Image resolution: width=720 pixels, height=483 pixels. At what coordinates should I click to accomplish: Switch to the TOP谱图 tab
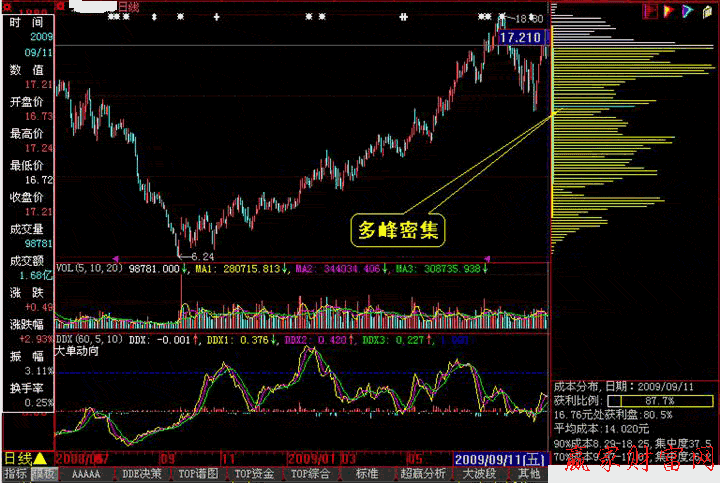[x=198, y=473]
